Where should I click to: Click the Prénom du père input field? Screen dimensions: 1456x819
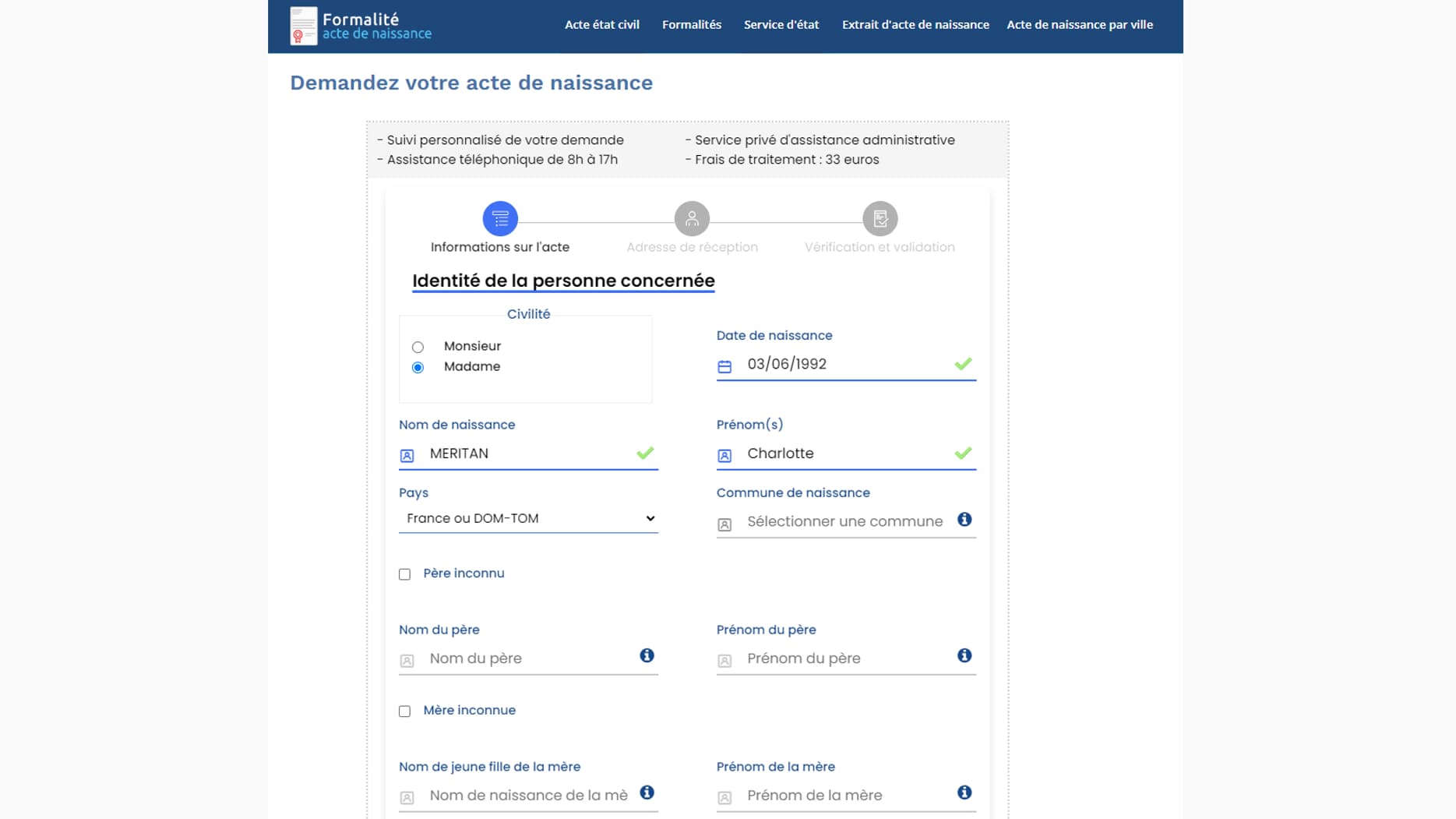tap(846, 658)
